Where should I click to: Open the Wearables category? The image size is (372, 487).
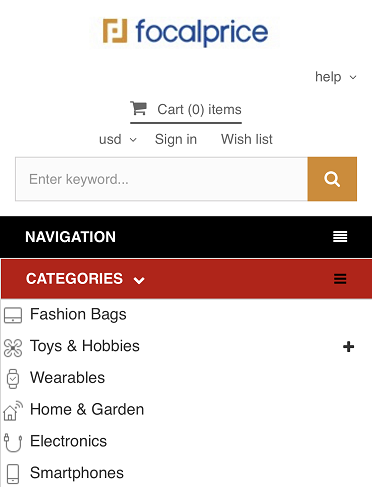coord(67,378)
